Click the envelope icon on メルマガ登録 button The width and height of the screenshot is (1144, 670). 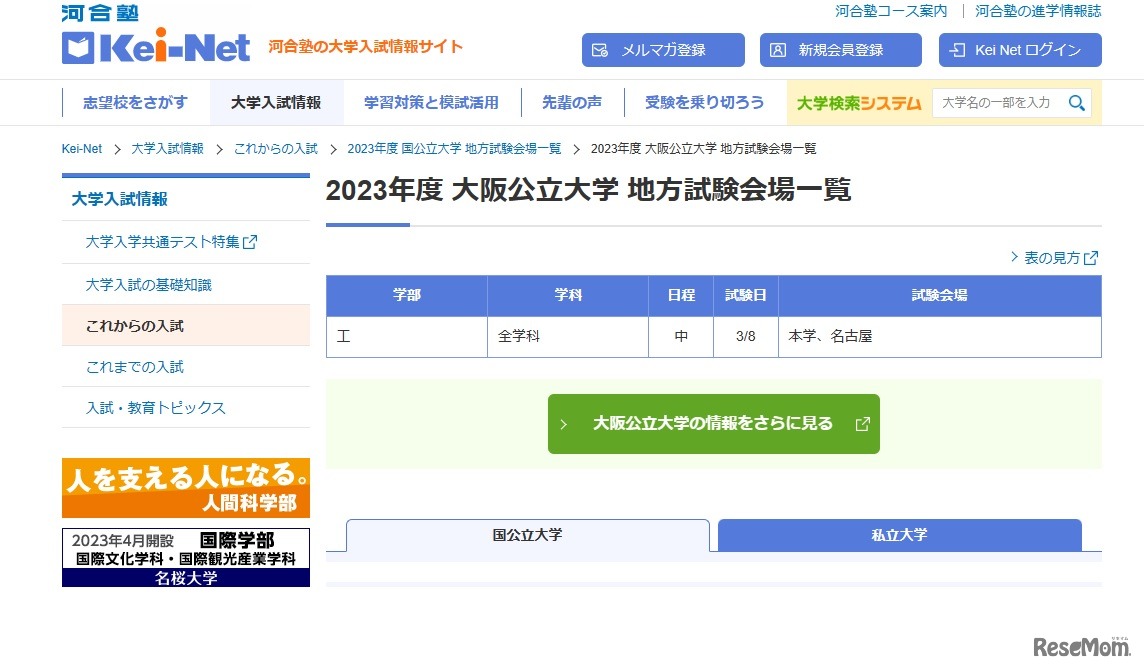coord(603,48)
